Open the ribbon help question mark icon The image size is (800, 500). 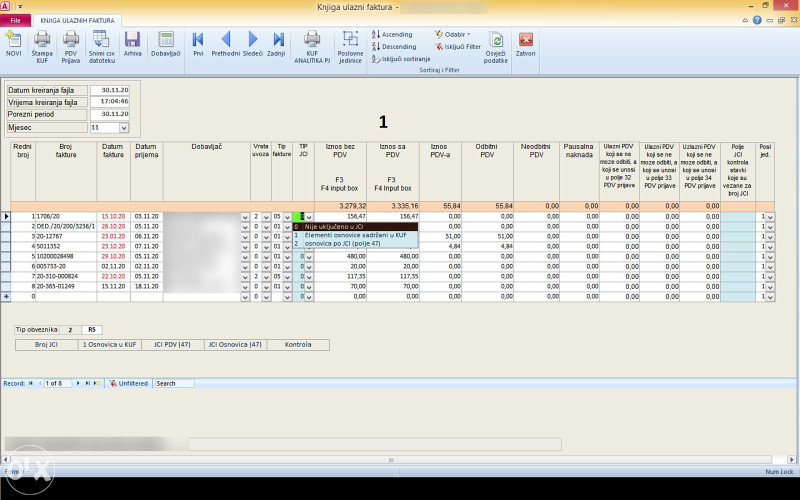coord(757,20)
